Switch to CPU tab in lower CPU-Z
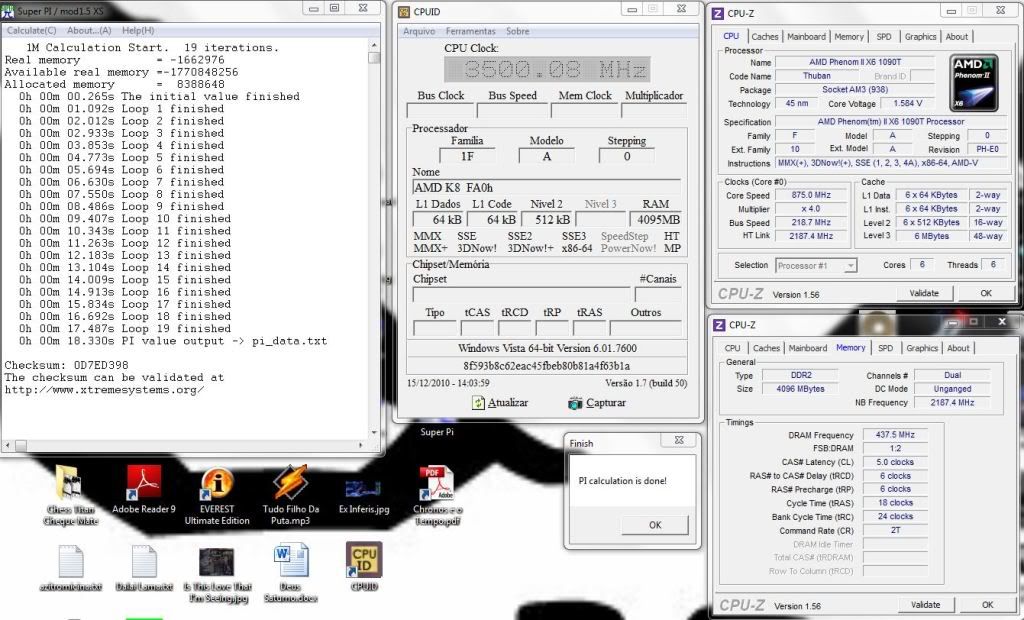 [x=733, y=348]
